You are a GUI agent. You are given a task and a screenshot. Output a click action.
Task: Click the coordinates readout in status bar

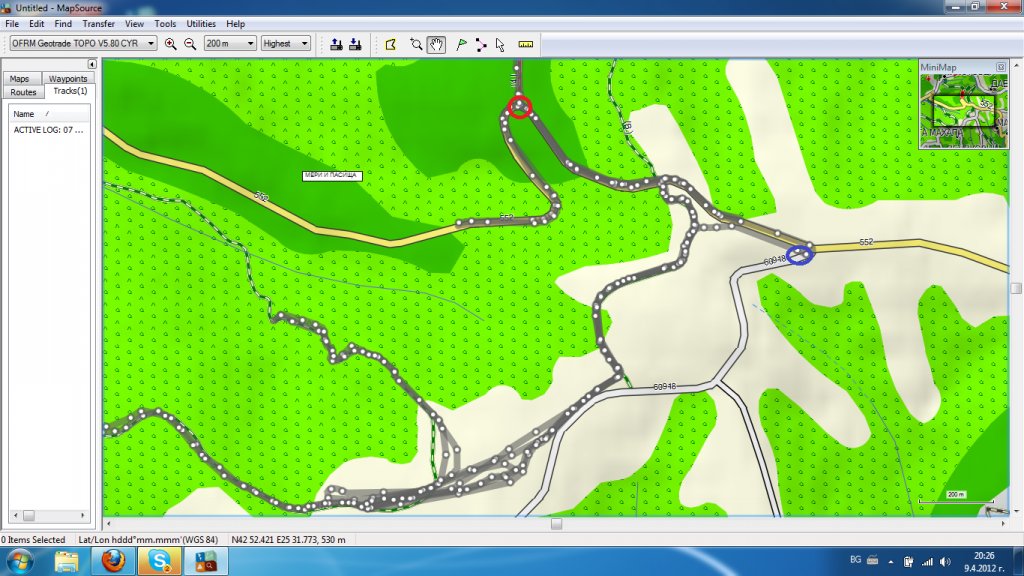pyautogui.click(x=289, y=539)
